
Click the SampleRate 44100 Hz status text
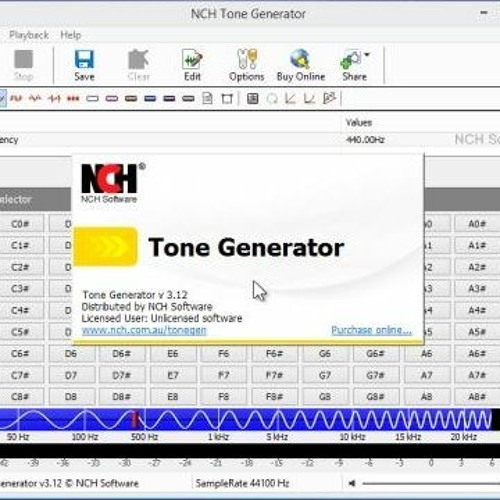[242, 483]
